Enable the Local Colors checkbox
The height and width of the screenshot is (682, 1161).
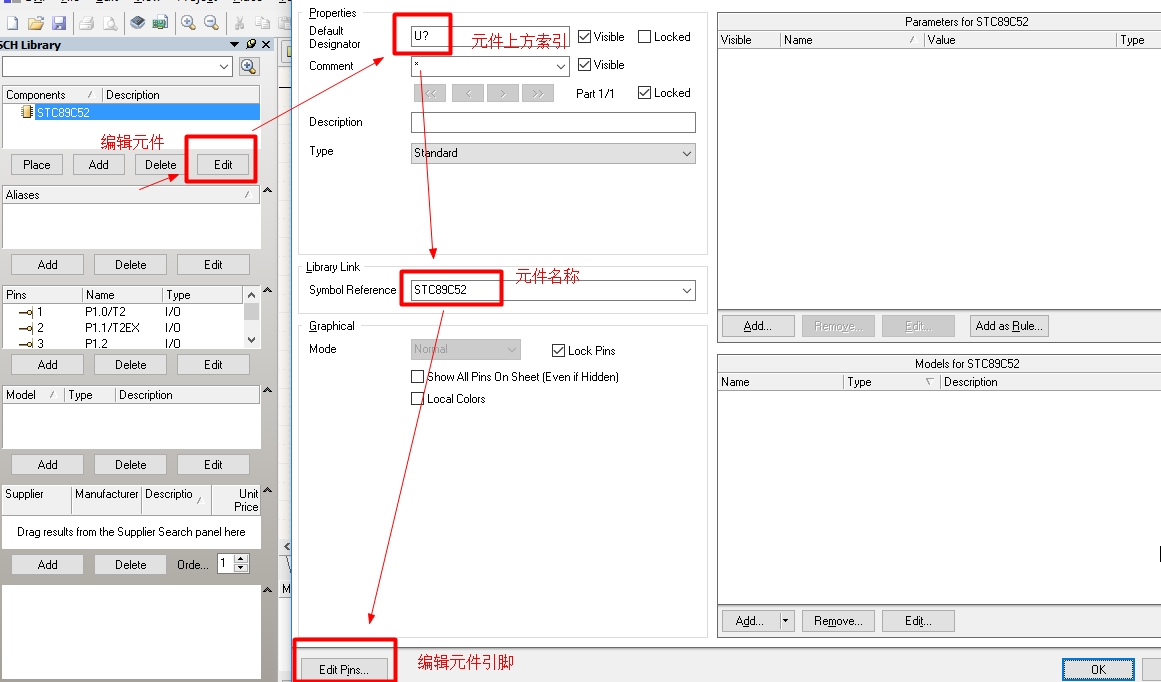(x=418, y=398)
